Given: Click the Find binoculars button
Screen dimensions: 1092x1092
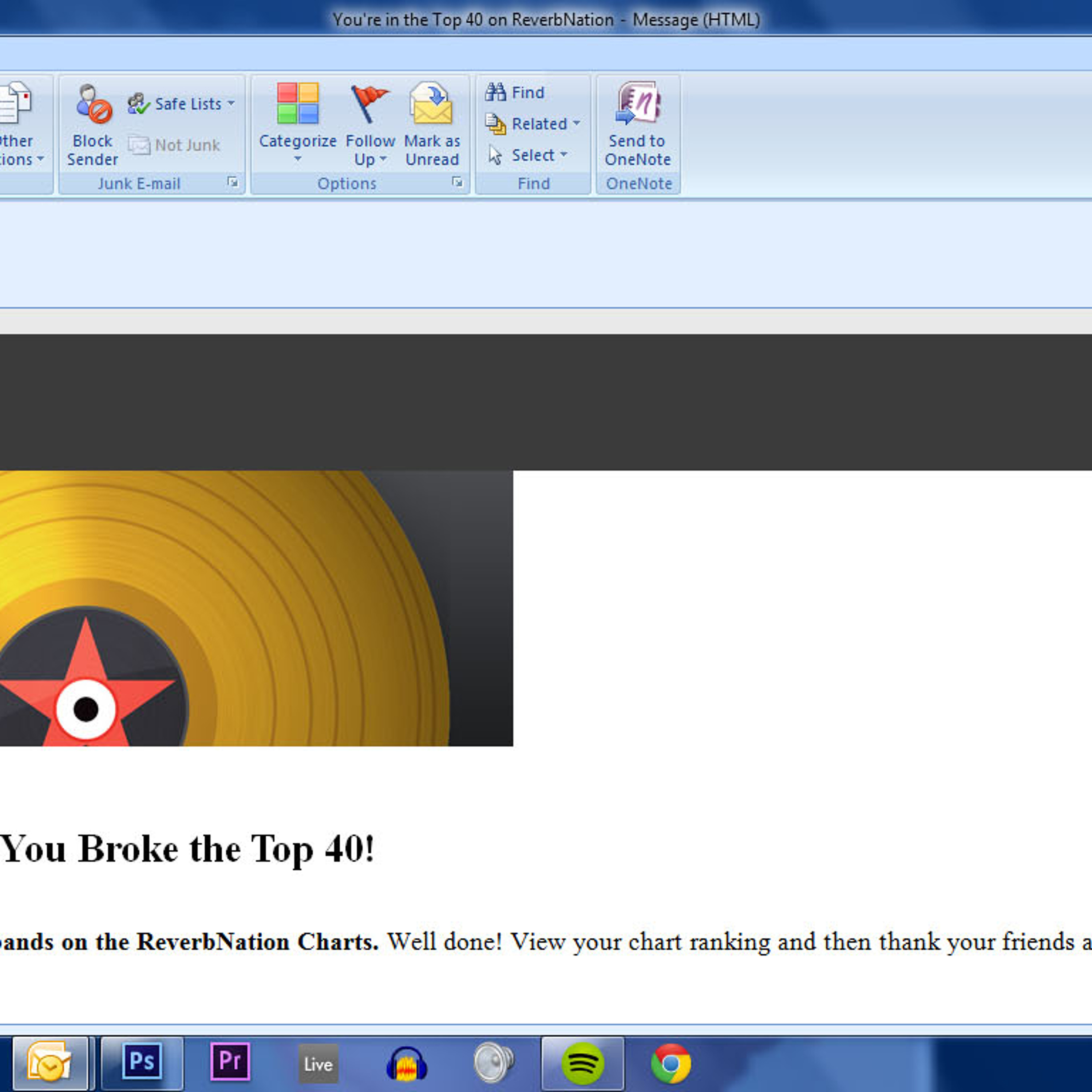Looking at the screenshot, I should pyautogui.click(x=515, y=92).
